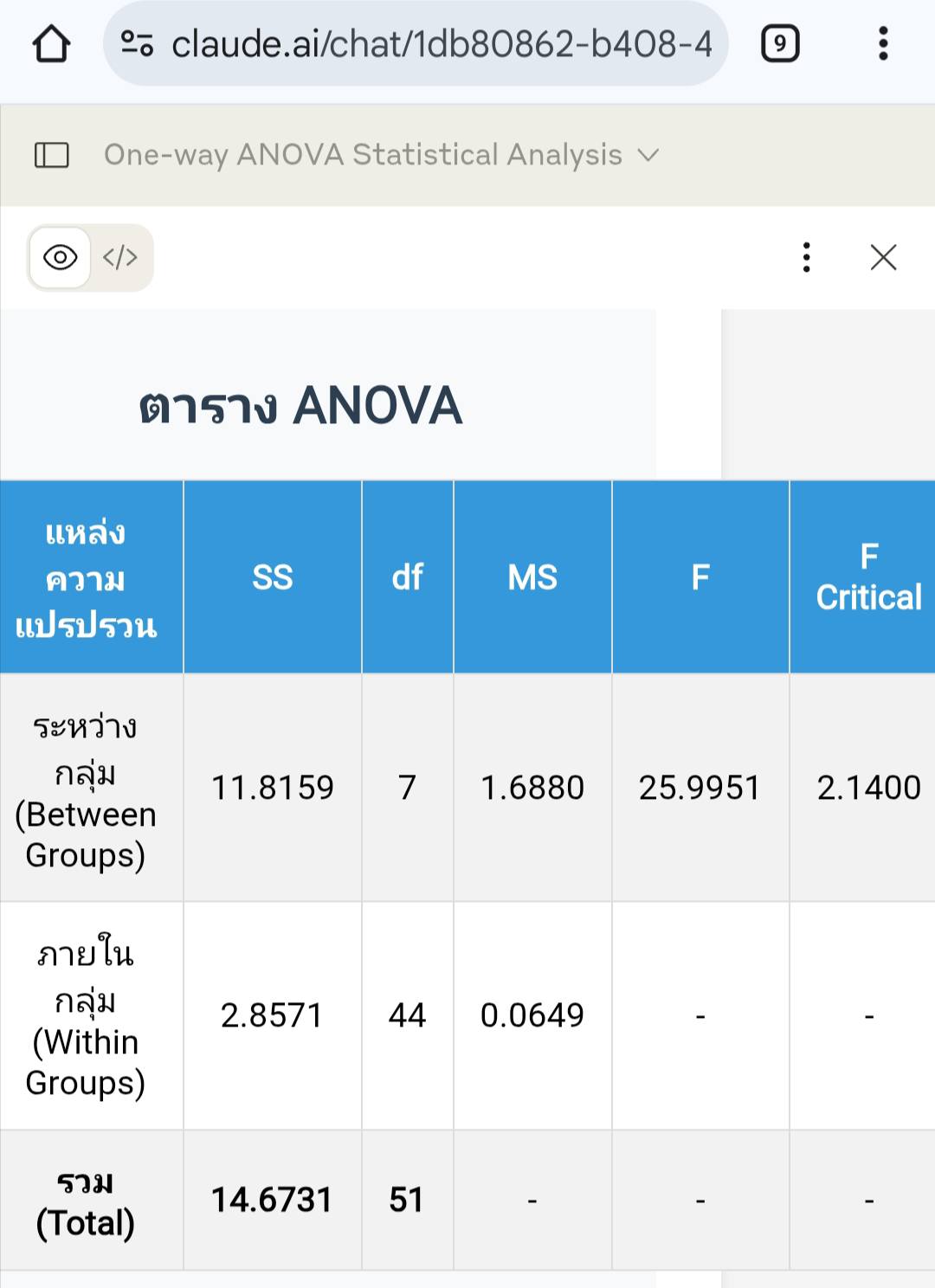Open the site info icon in address bar
935x1288 pixels.
137,43
